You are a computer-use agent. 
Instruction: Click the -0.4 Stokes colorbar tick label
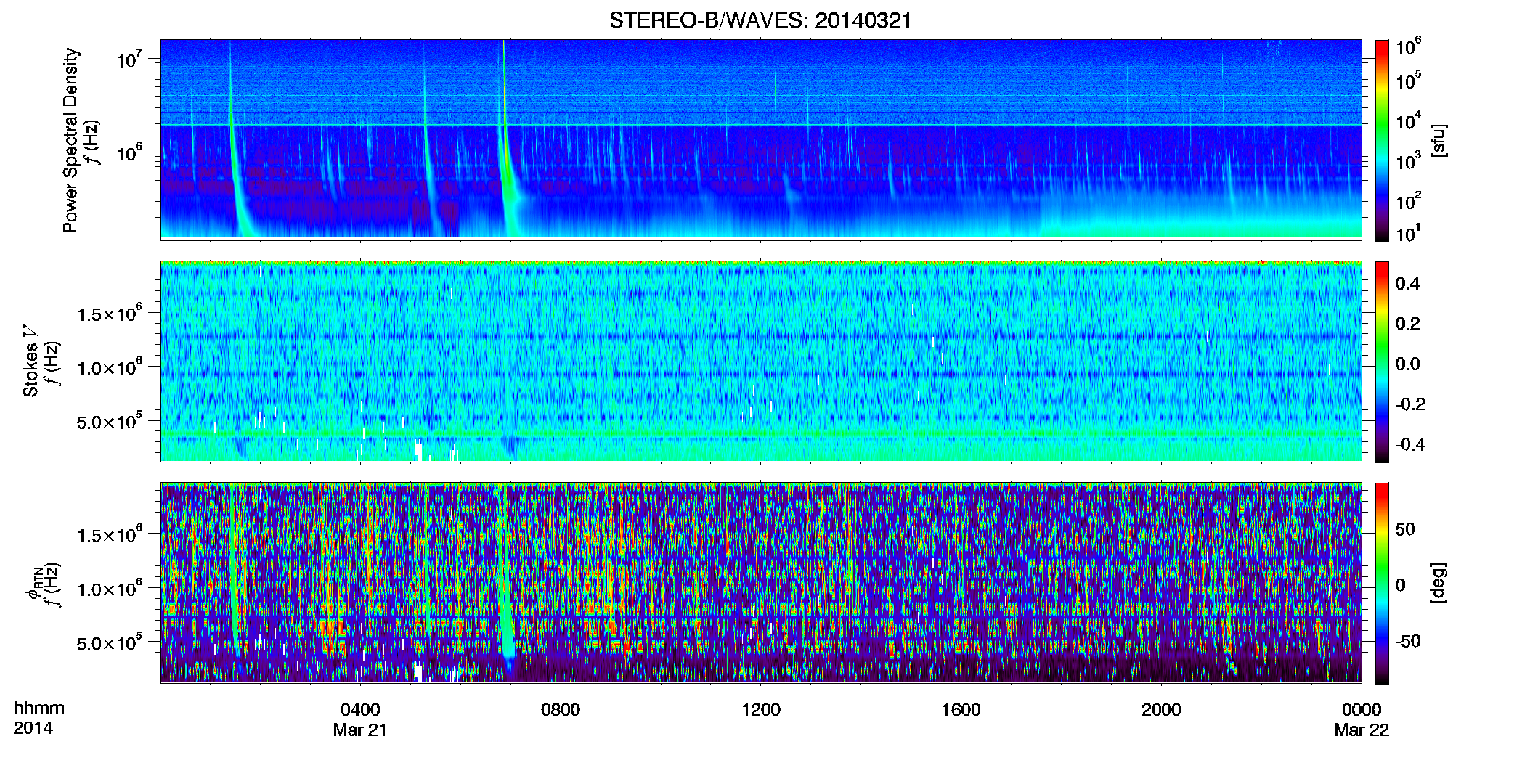coord(1411,444)
